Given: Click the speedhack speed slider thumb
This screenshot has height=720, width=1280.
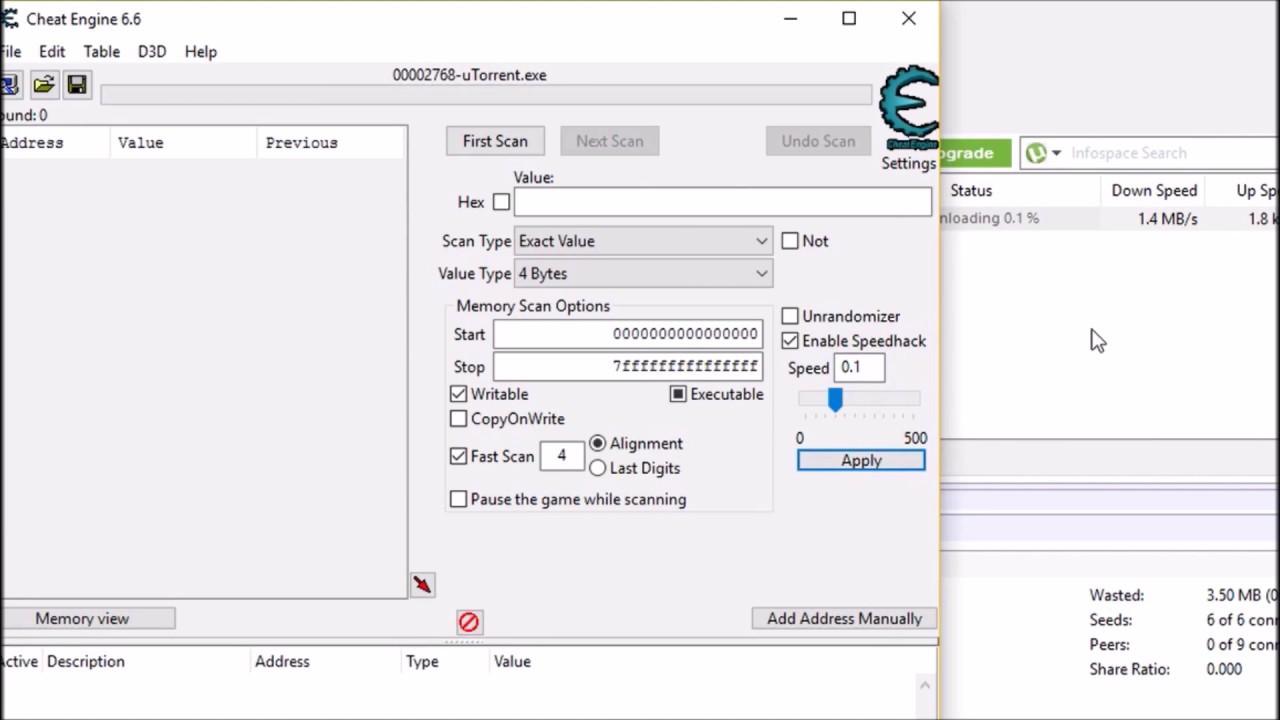Looking at the screenshot, I should tap(835, 399).
